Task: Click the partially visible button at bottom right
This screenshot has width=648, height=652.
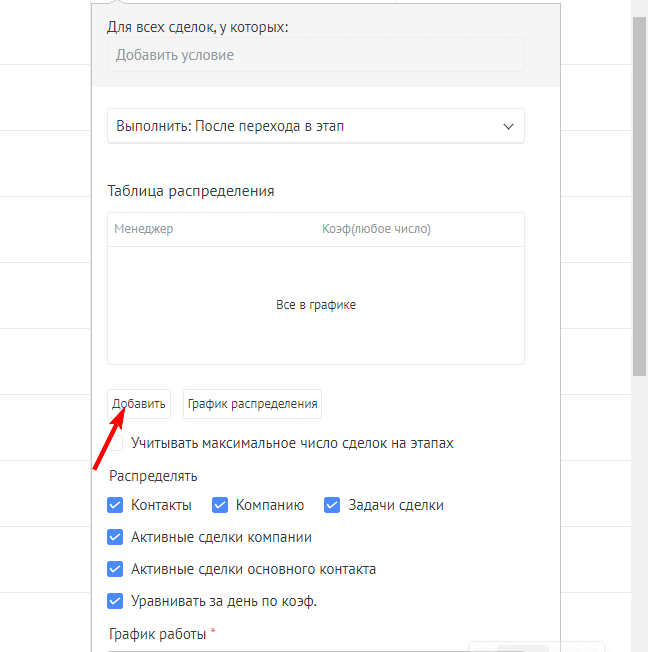Action: point(537,646)
